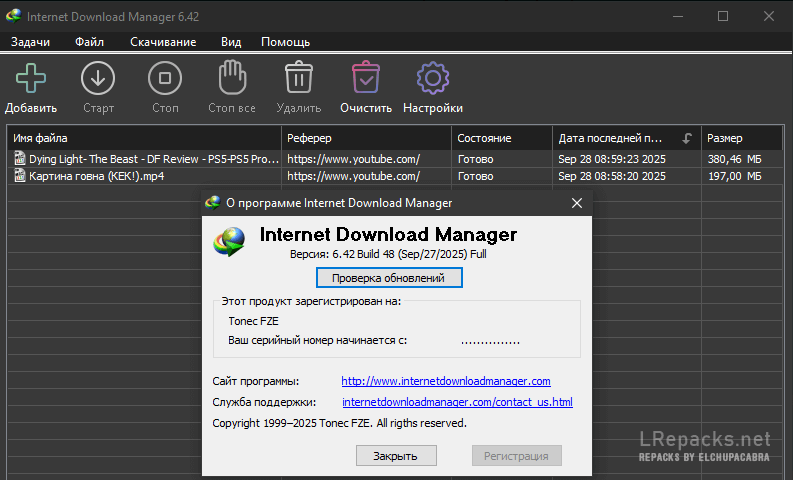The width and height of the screenshot is (793, 480).
Task: Click the Стоп все hand icon
Action: click(232, 77)
